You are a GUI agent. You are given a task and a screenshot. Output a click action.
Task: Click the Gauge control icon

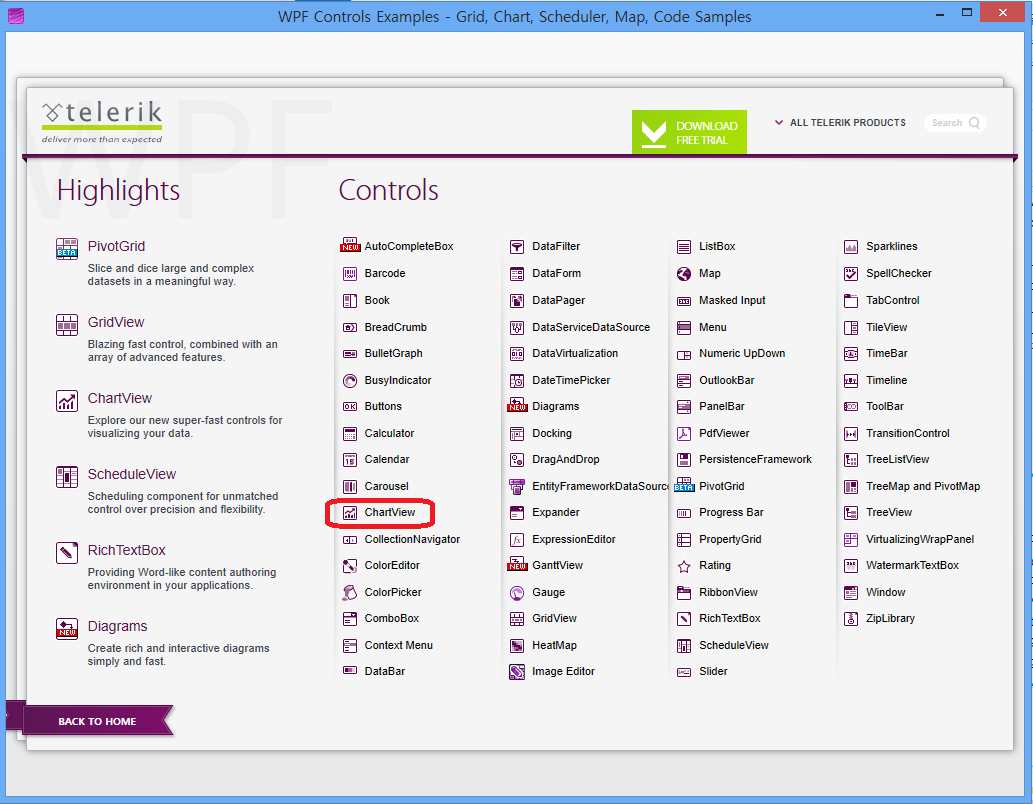point(517,592)
